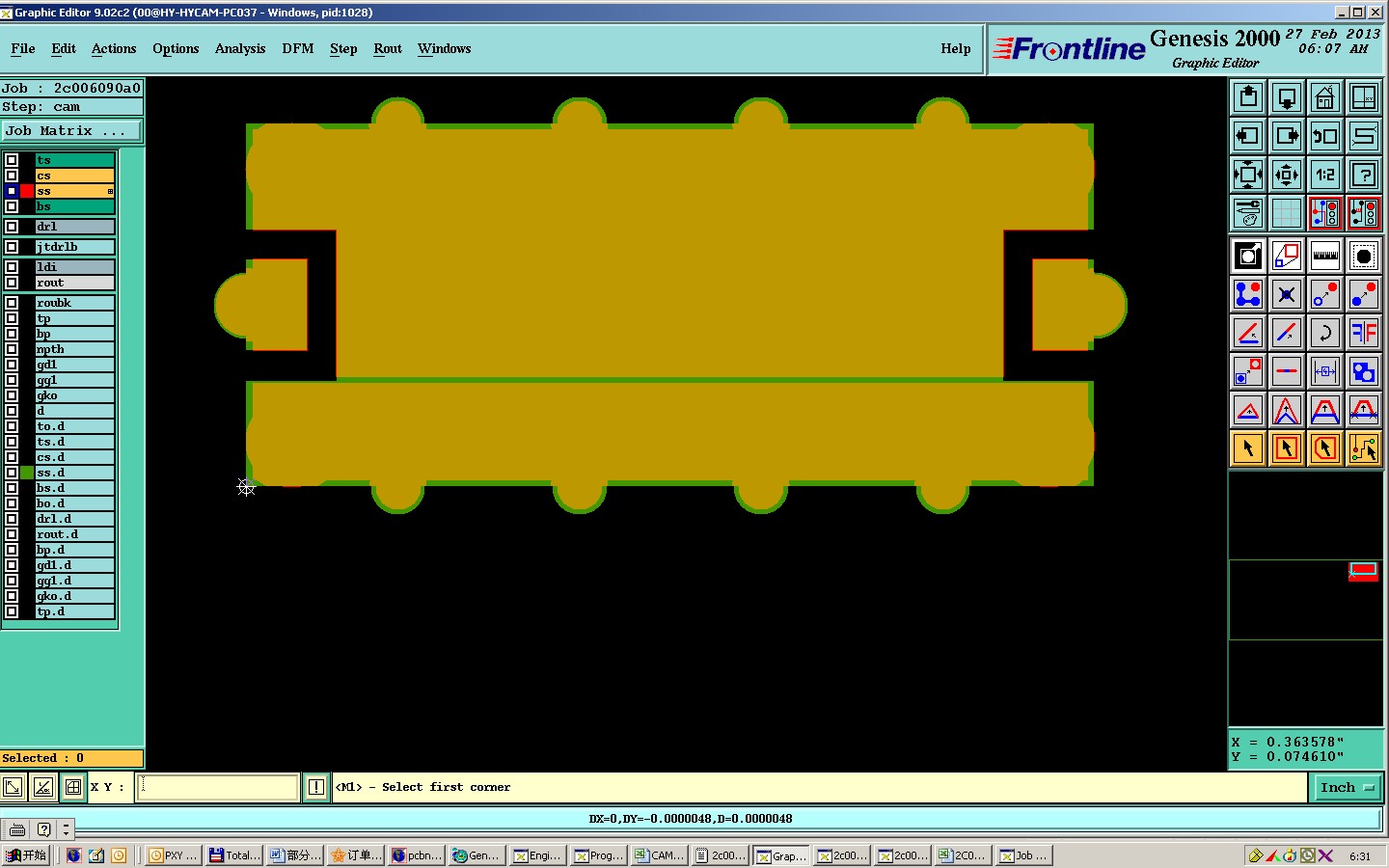Click the blue connected nodes tool icon

coord(1248,294)
